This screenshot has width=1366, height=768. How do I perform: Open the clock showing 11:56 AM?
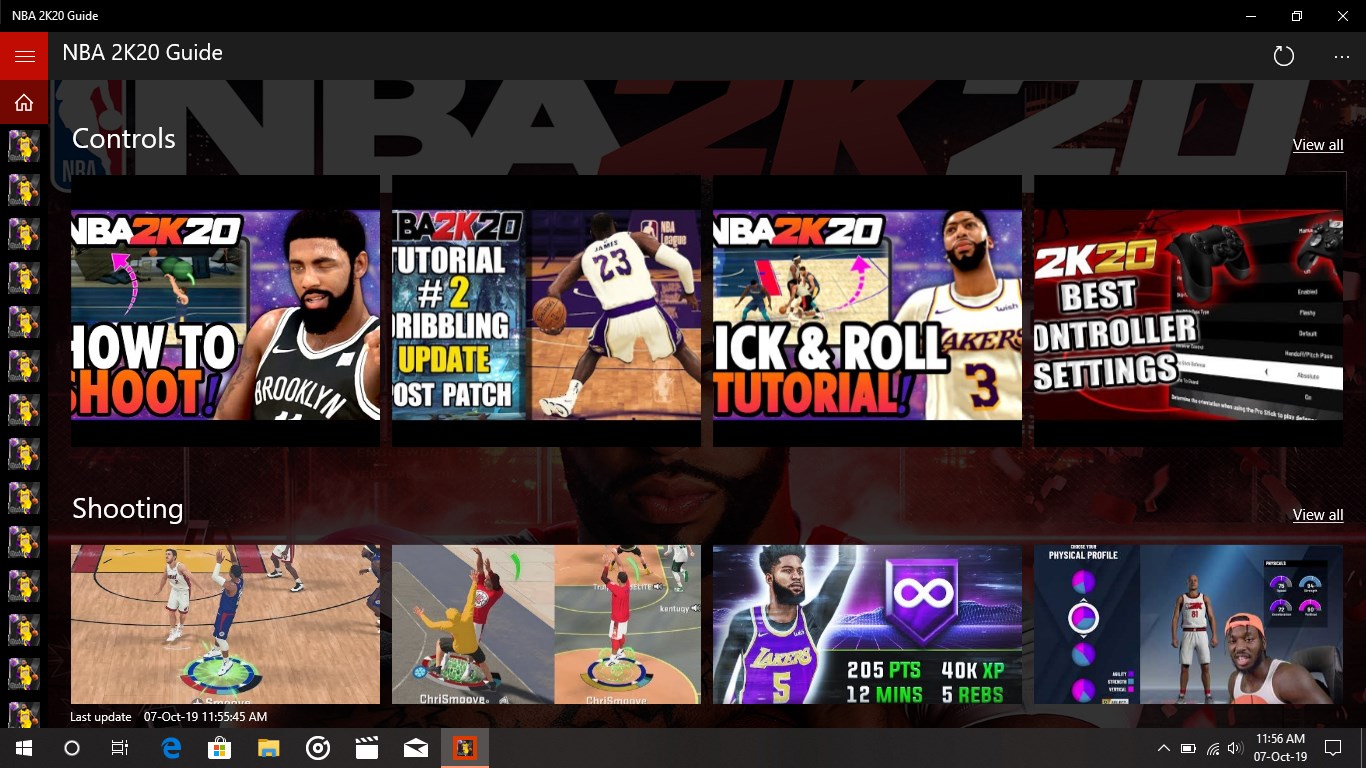click(1281, 748)
